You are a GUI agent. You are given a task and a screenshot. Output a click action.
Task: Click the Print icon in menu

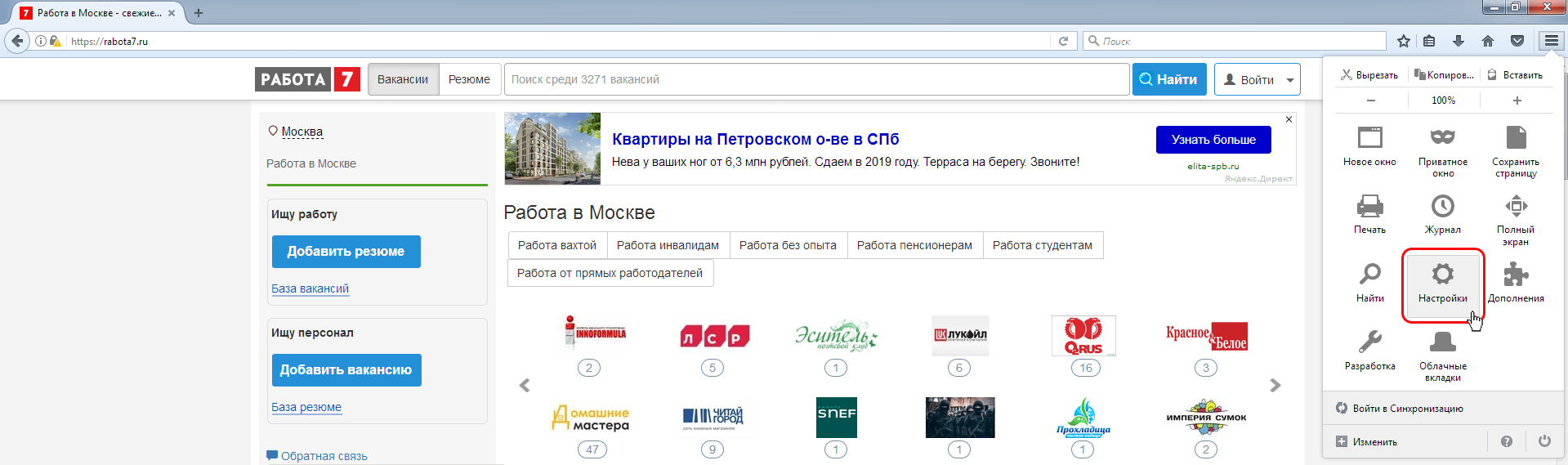pyautogui.click(x=1369, y=215)
